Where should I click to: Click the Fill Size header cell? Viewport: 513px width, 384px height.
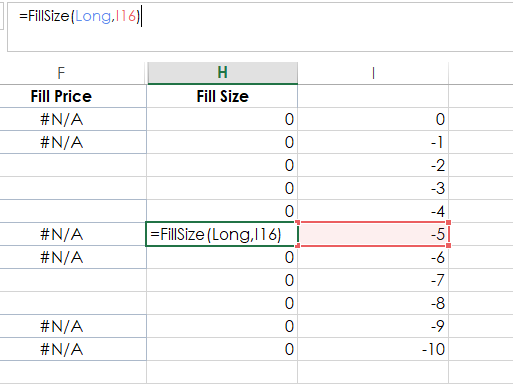point(222,96)
